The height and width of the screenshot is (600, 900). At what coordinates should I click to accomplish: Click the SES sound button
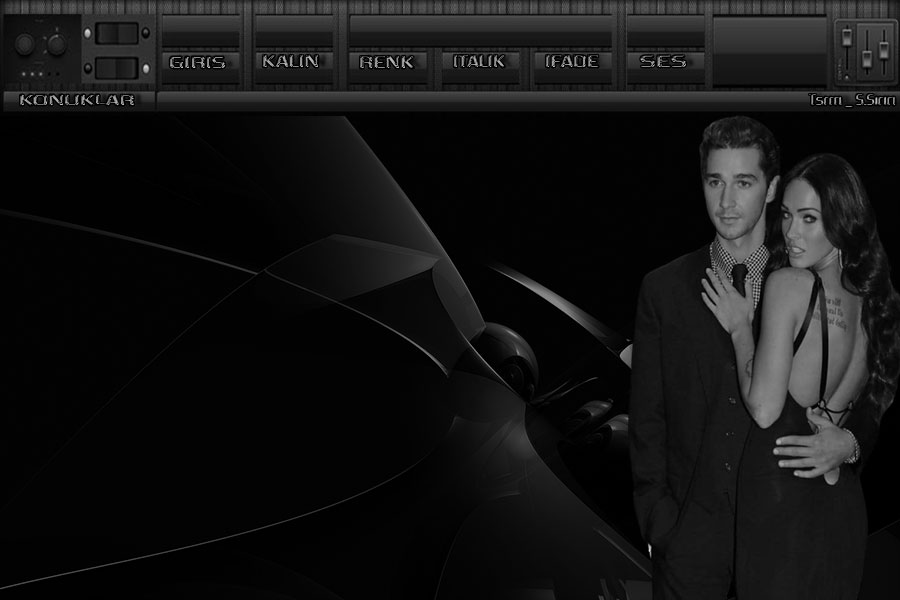click(x=664, y=63)
